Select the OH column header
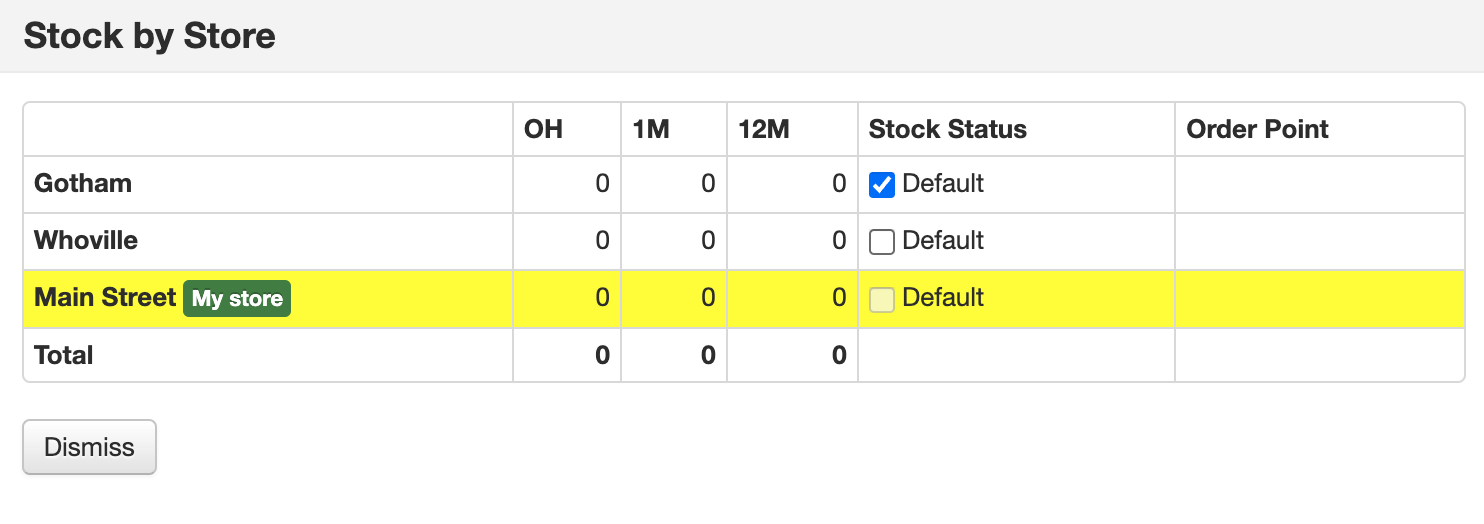This screenshot has height=524, width=1484. (543, 129)
